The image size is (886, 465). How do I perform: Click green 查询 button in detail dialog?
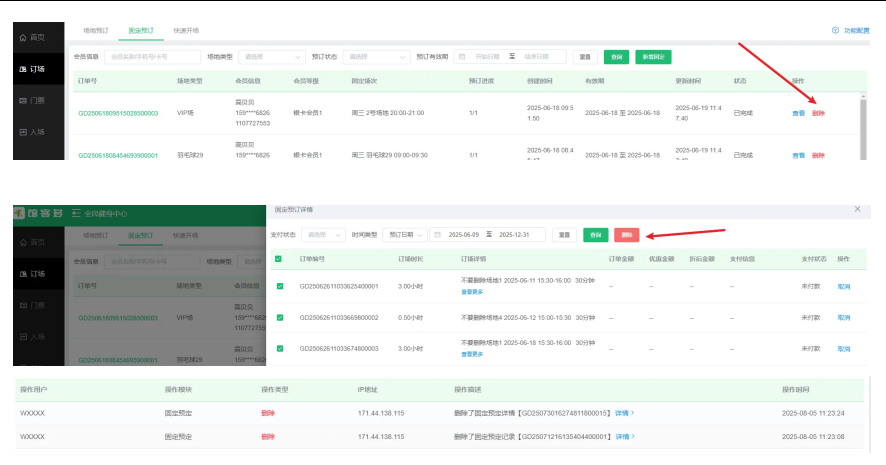(x=596, y=235)
